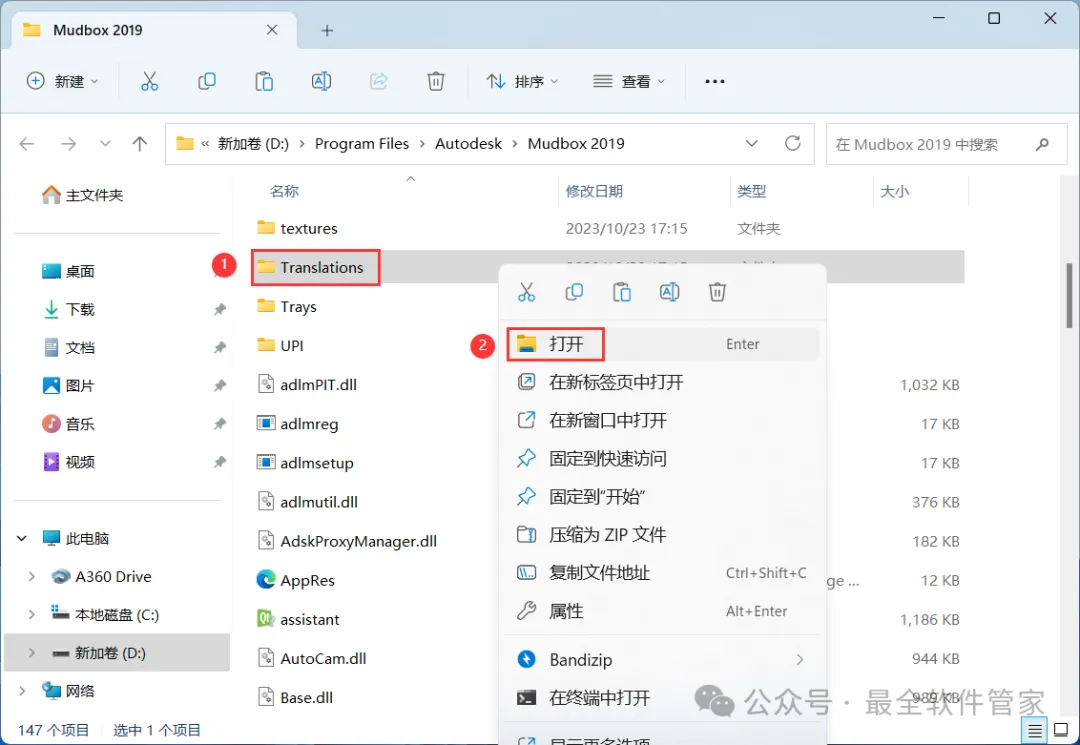Click the Paste icon in the context menu
Screen dimensions: 1080x745
click(x=622, y=292)
